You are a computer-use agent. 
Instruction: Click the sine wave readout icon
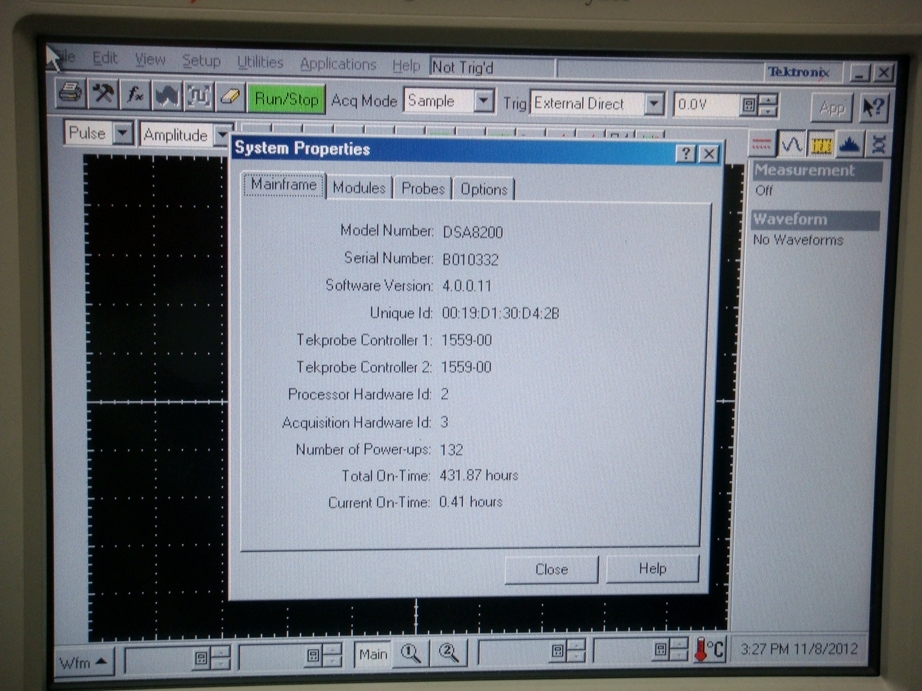791,144
